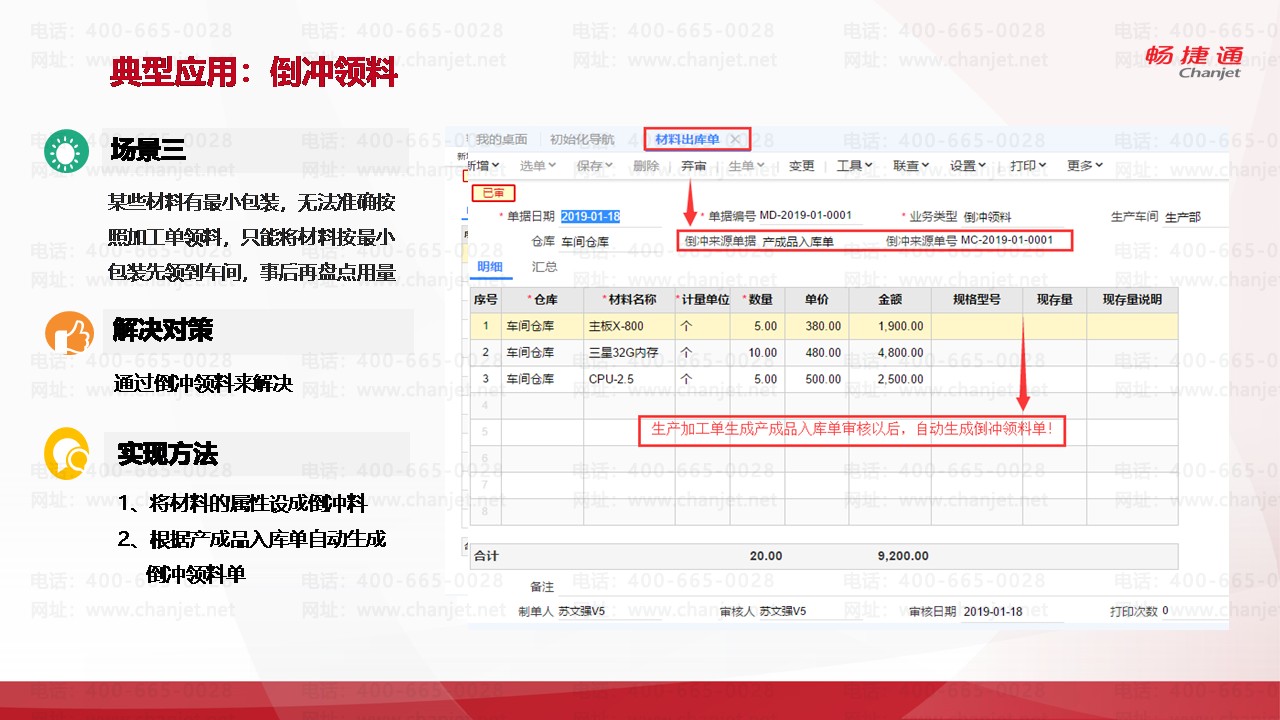This screenshot has height=720, width=1280.
Task: Click the header 仓库 field 车间仓库
Action: [x=608, y=241]
